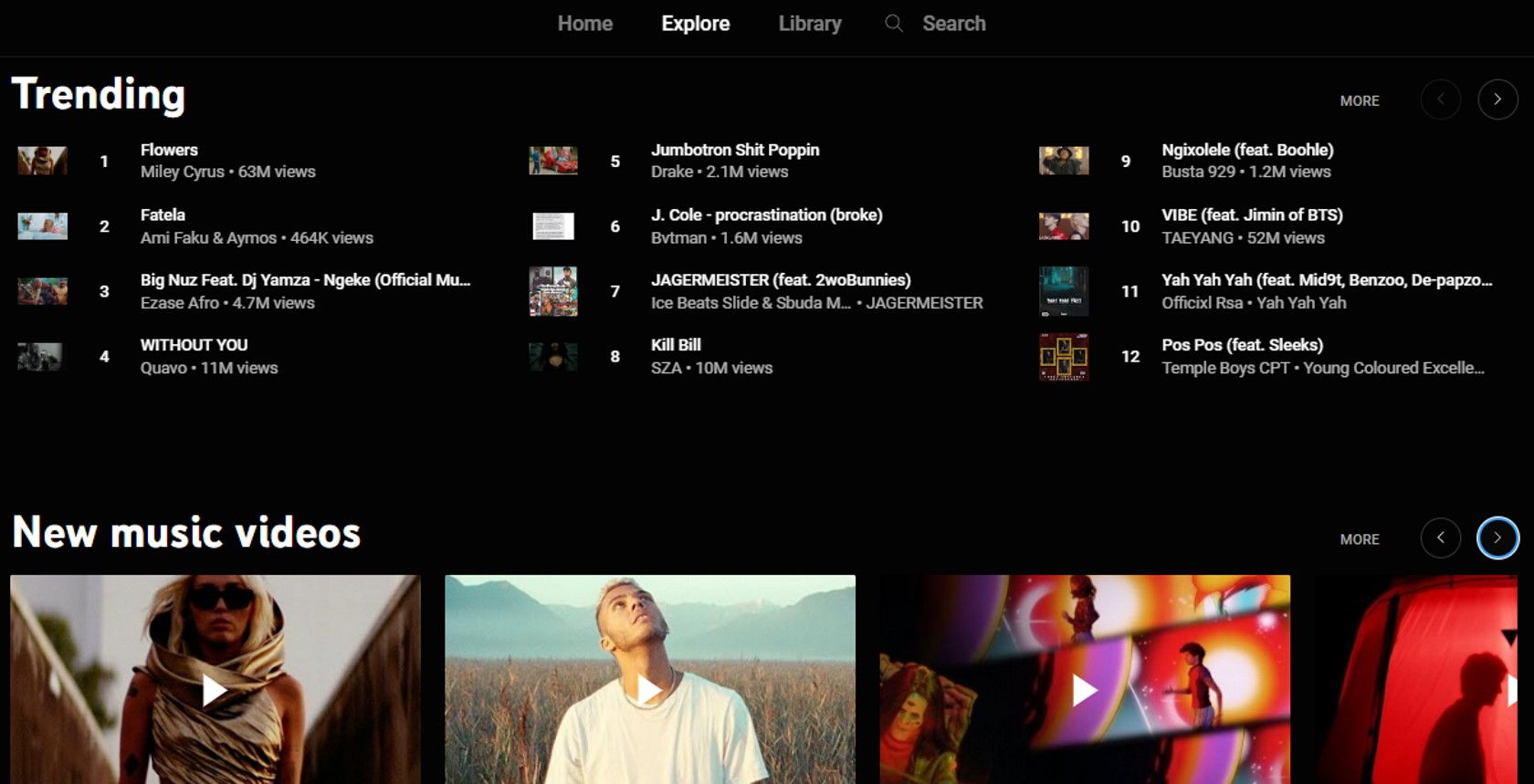Open MORE for Trending section
The width and height of the screenshot is (1534, 784).
1360,100
